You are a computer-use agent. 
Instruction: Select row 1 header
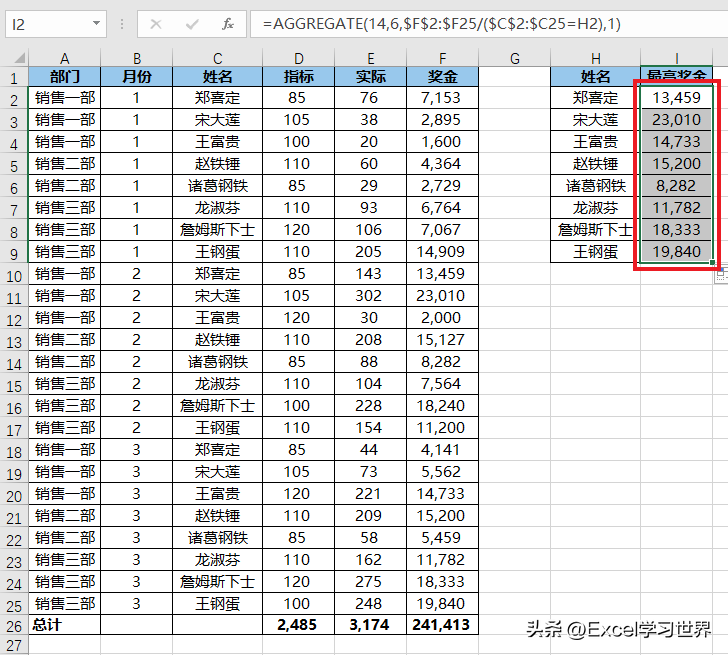click(x=14, y=77)
